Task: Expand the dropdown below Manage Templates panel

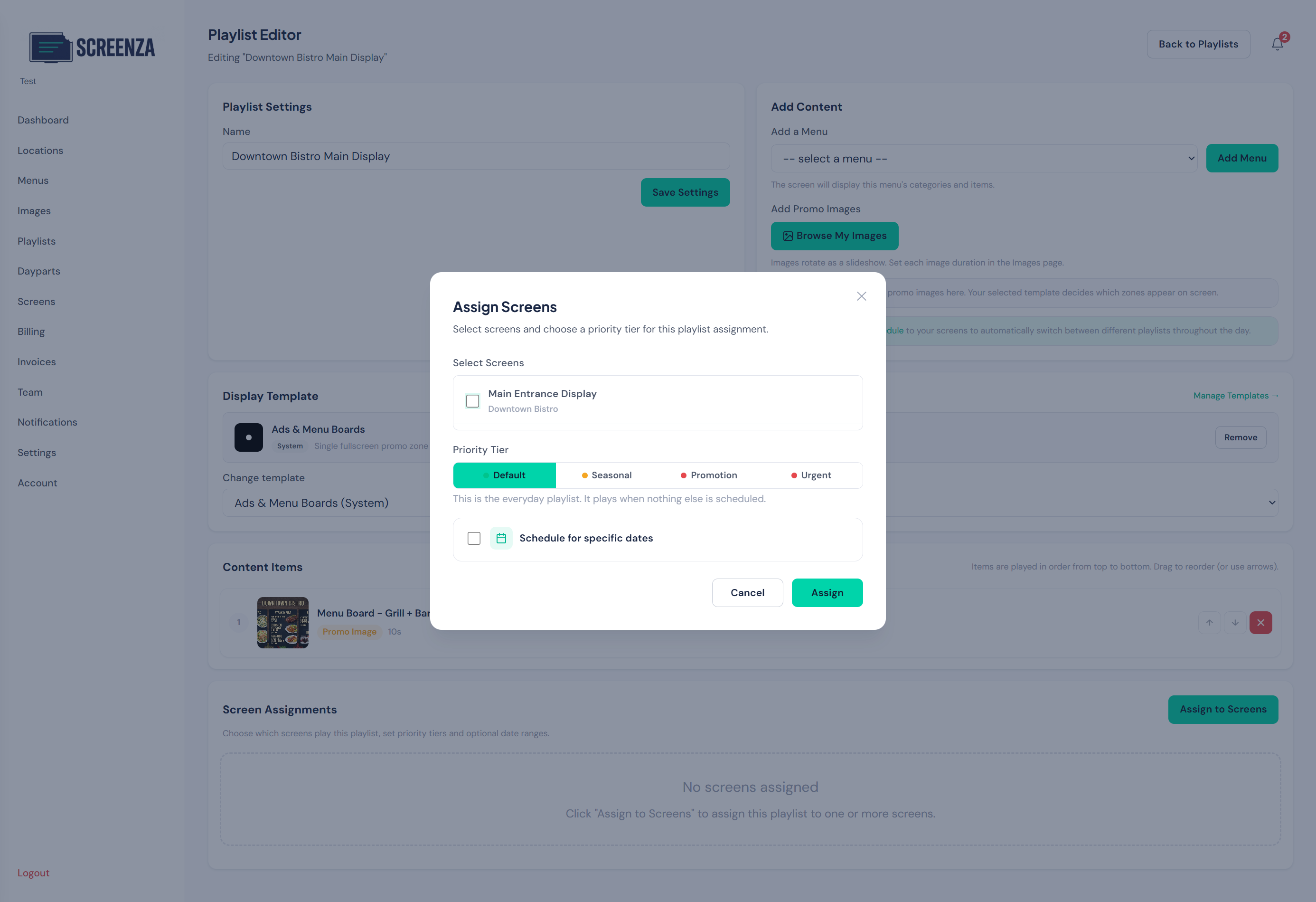Action: coord(1272,503)
